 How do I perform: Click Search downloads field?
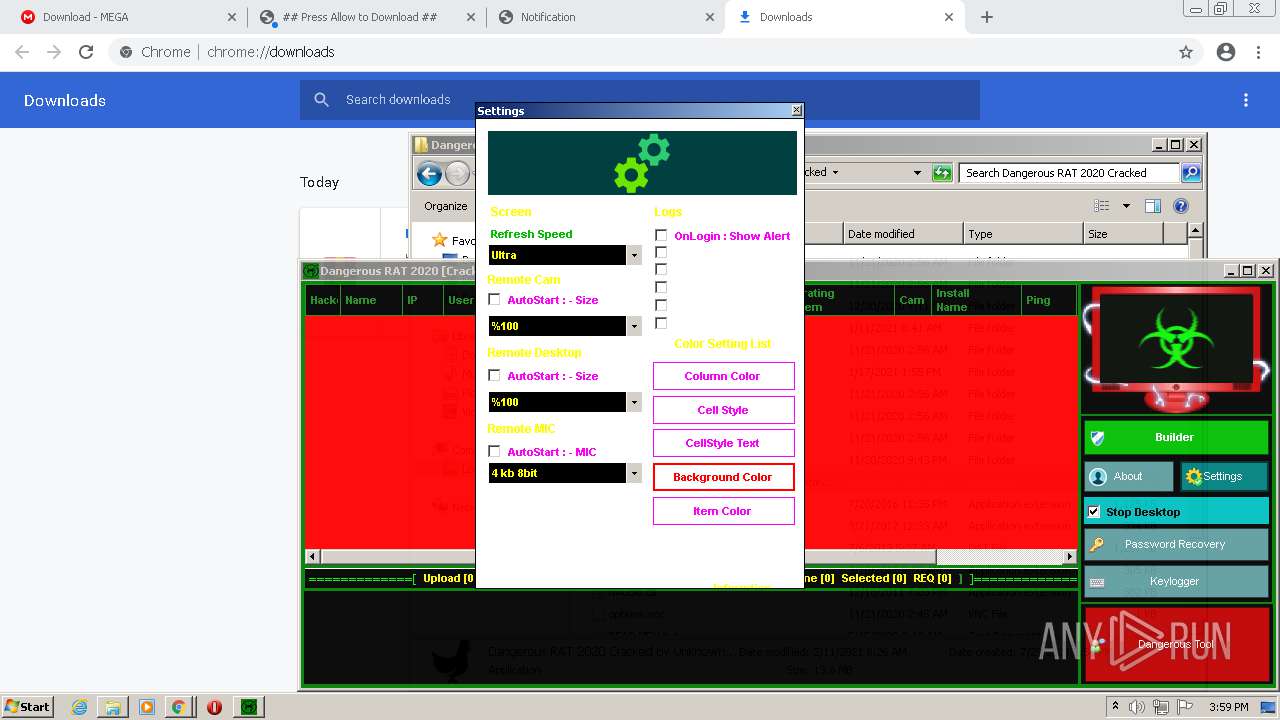[640, 100]
